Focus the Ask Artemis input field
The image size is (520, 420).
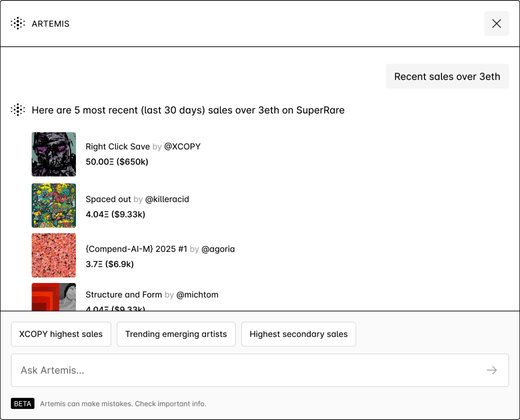click(x=260, y=370)
